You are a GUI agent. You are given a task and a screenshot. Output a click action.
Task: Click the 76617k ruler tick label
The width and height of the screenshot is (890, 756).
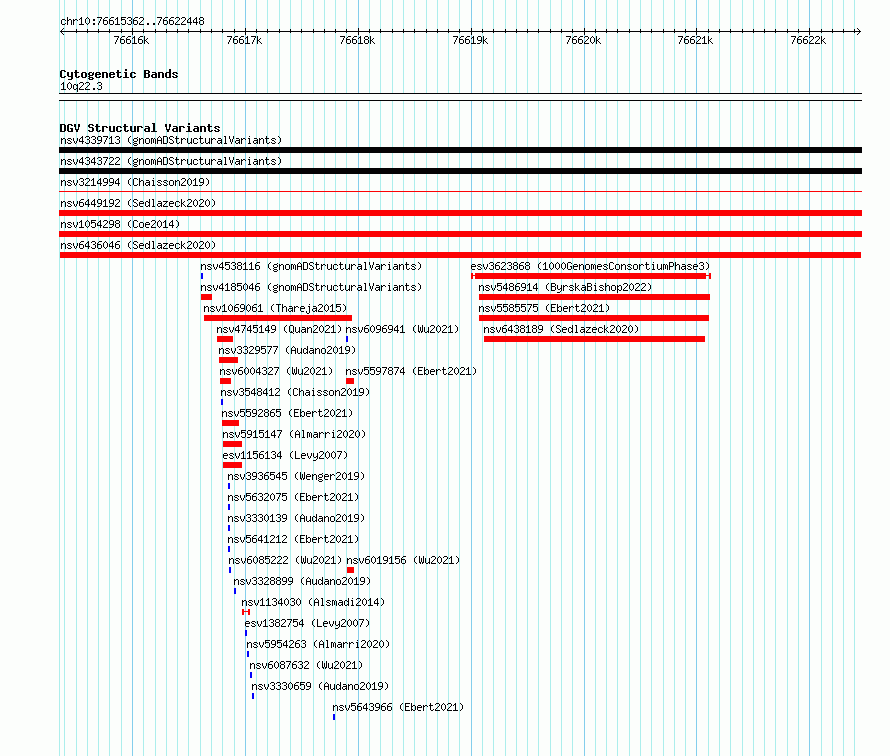[x=244, y=40]
